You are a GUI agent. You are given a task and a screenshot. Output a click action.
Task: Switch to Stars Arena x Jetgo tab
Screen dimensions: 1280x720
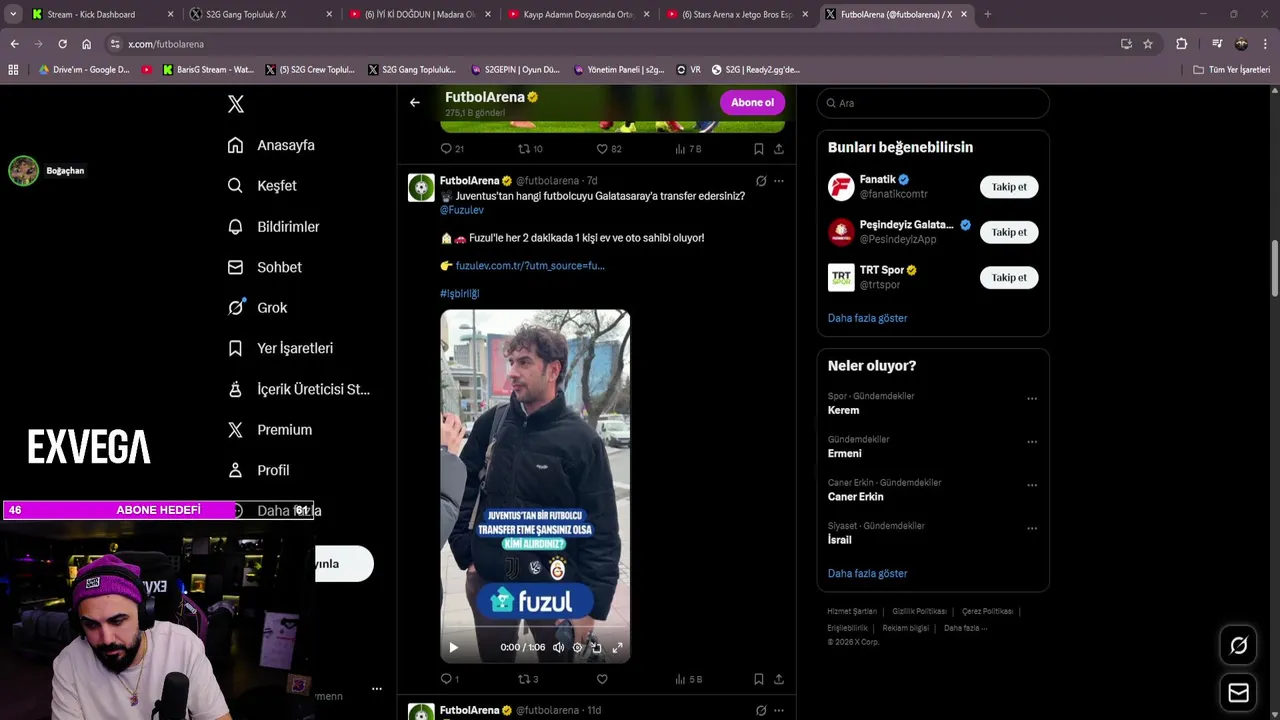click(x=737, y=14)
